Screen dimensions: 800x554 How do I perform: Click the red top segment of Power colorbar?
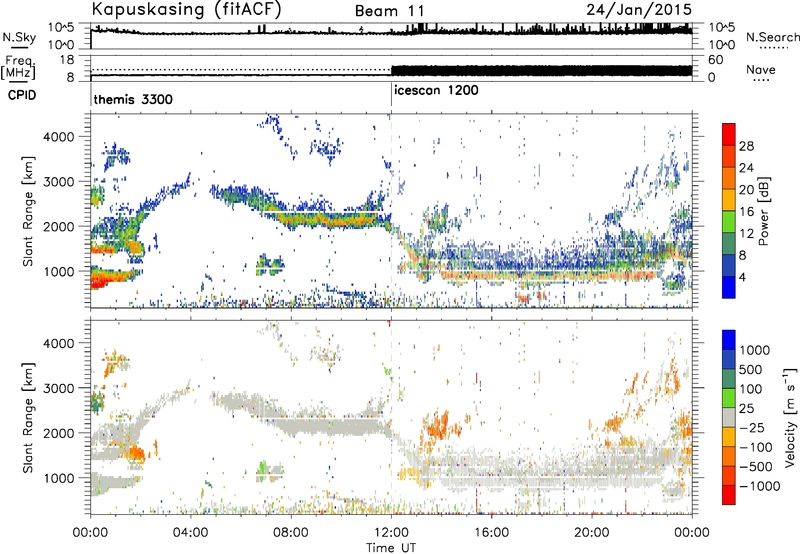pos(729,135)
